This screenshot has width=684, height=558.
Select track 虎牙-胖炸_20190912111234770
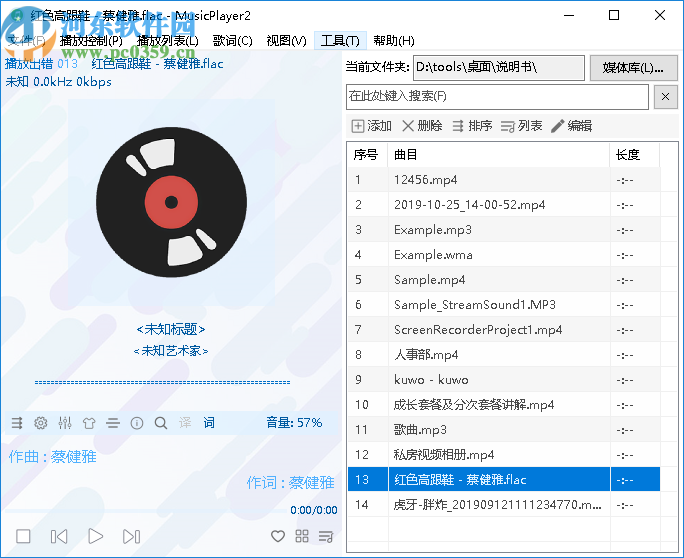pos(504,505)
